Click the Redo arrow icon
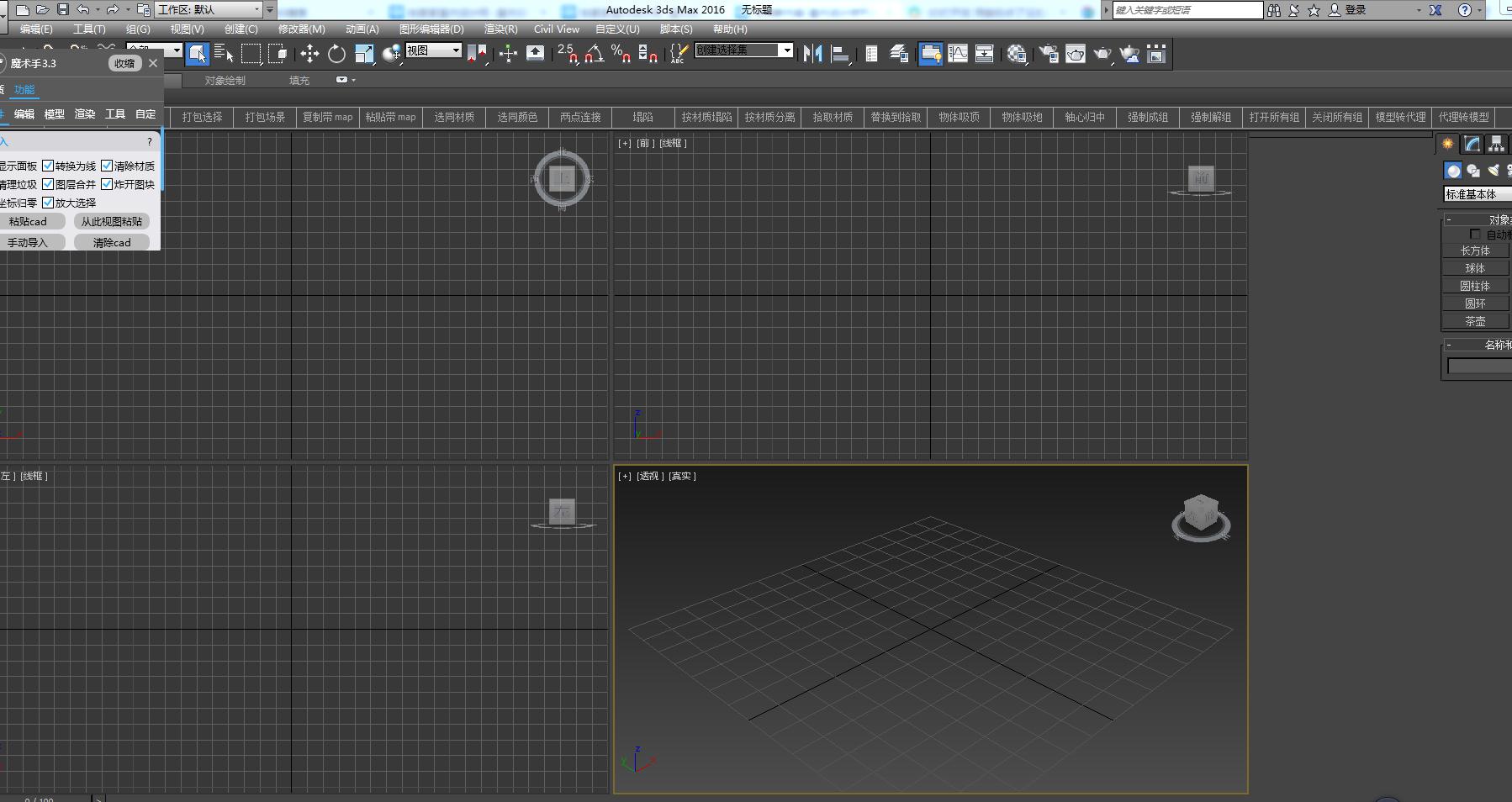Screen dimensions: 1512x802 [x=112, y=9]
